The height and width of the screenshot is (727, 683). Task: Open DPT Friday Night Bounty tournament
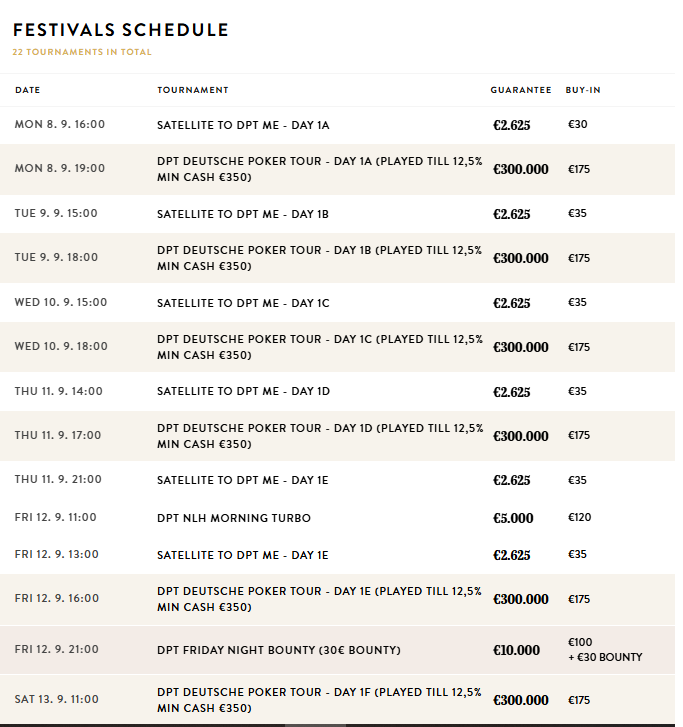pos(278,650)
